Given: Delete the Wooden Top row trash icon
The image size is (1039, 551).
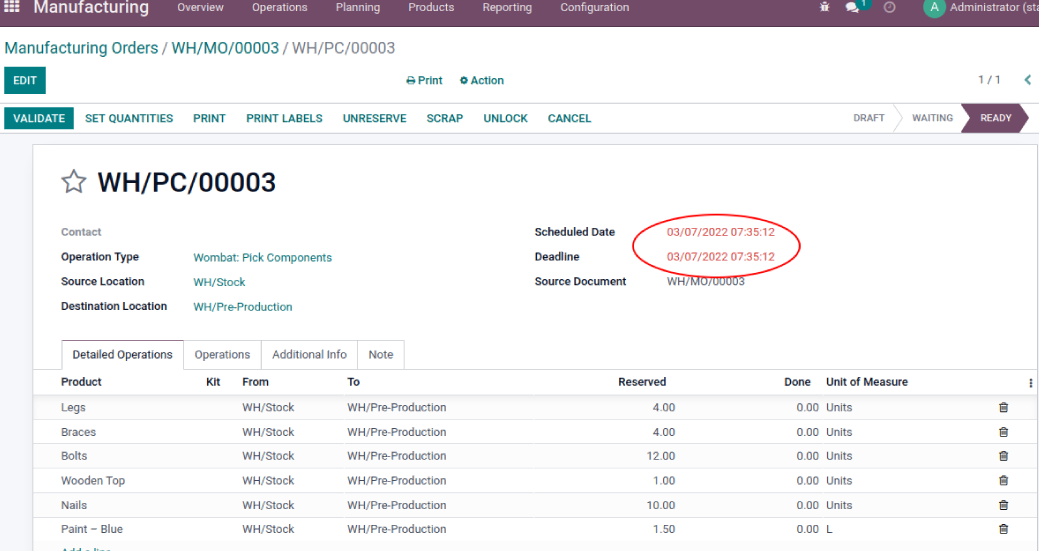Looking at the screenshot, I should click(1003, 480).
